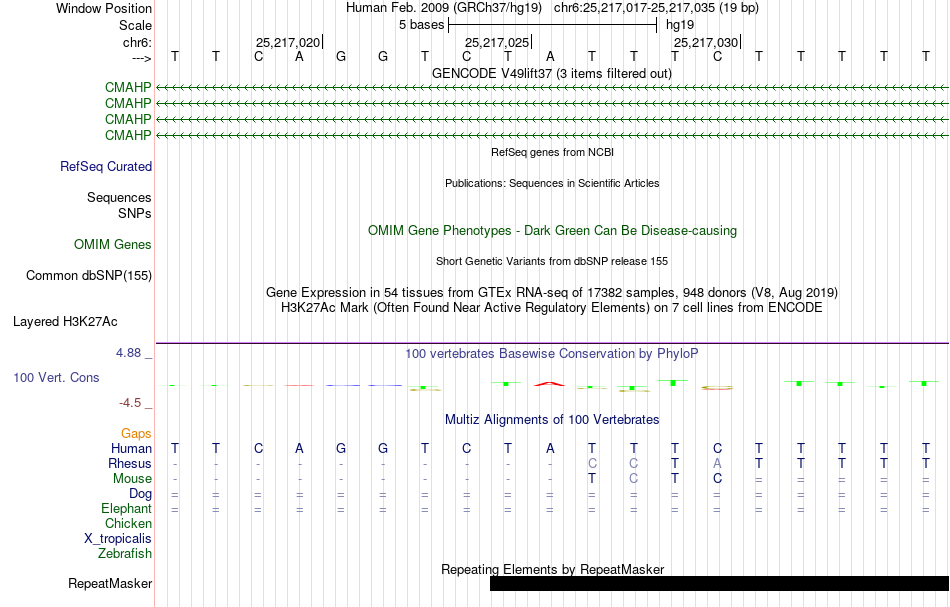Click the 25,217,025 position marker
Image resolution: width=950 pixels, height=607 pixels.
pos(497,42)
